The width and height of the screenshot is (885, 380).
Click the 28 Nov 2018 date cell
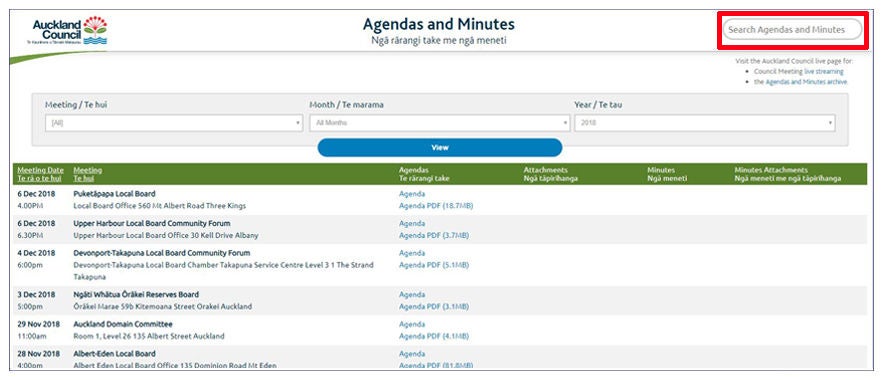tap(38, 354)
